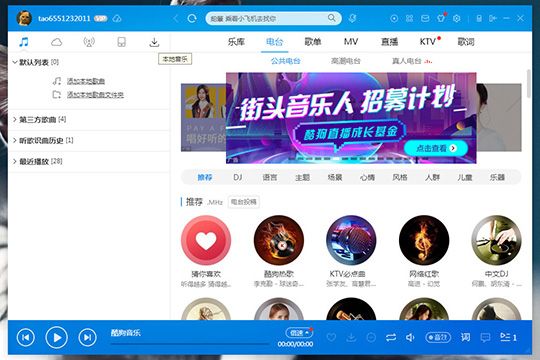Select the 推荐 category filter
The width and height of the screenshot is (540, 360).
205,177
